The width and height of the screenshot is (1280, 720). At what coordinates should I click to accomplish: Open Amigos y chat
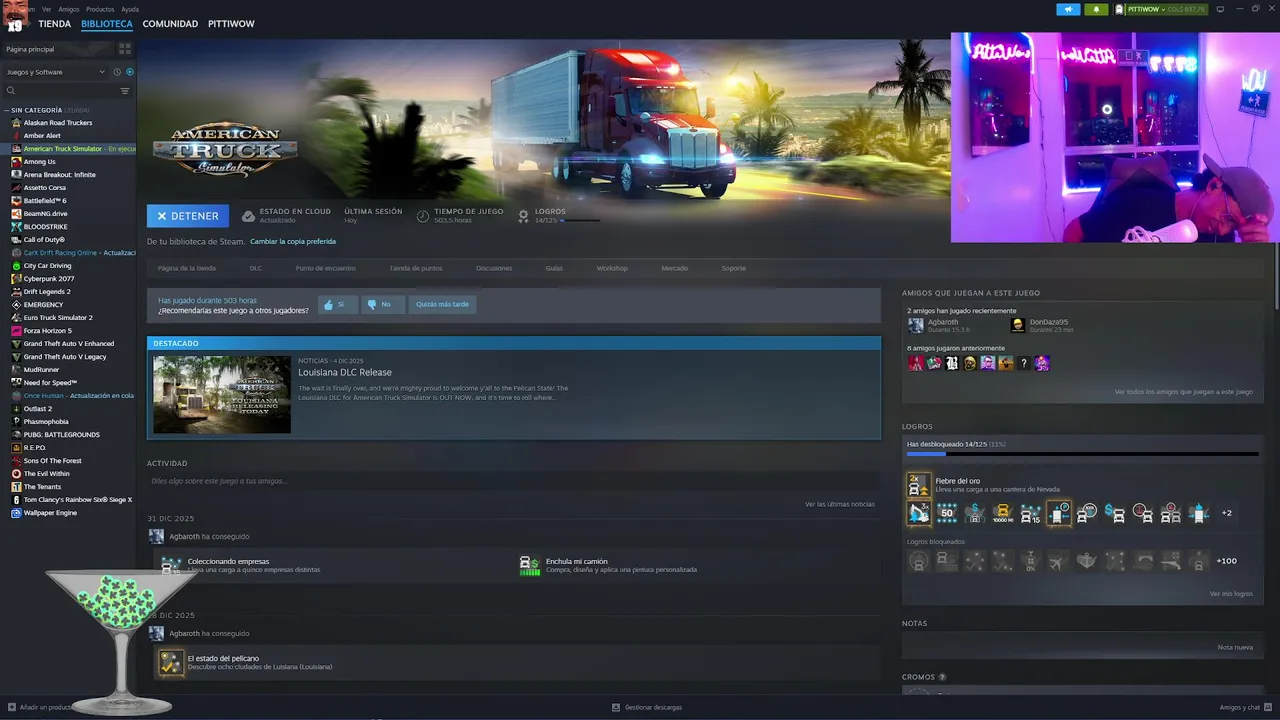click(x=1245, y=707)
